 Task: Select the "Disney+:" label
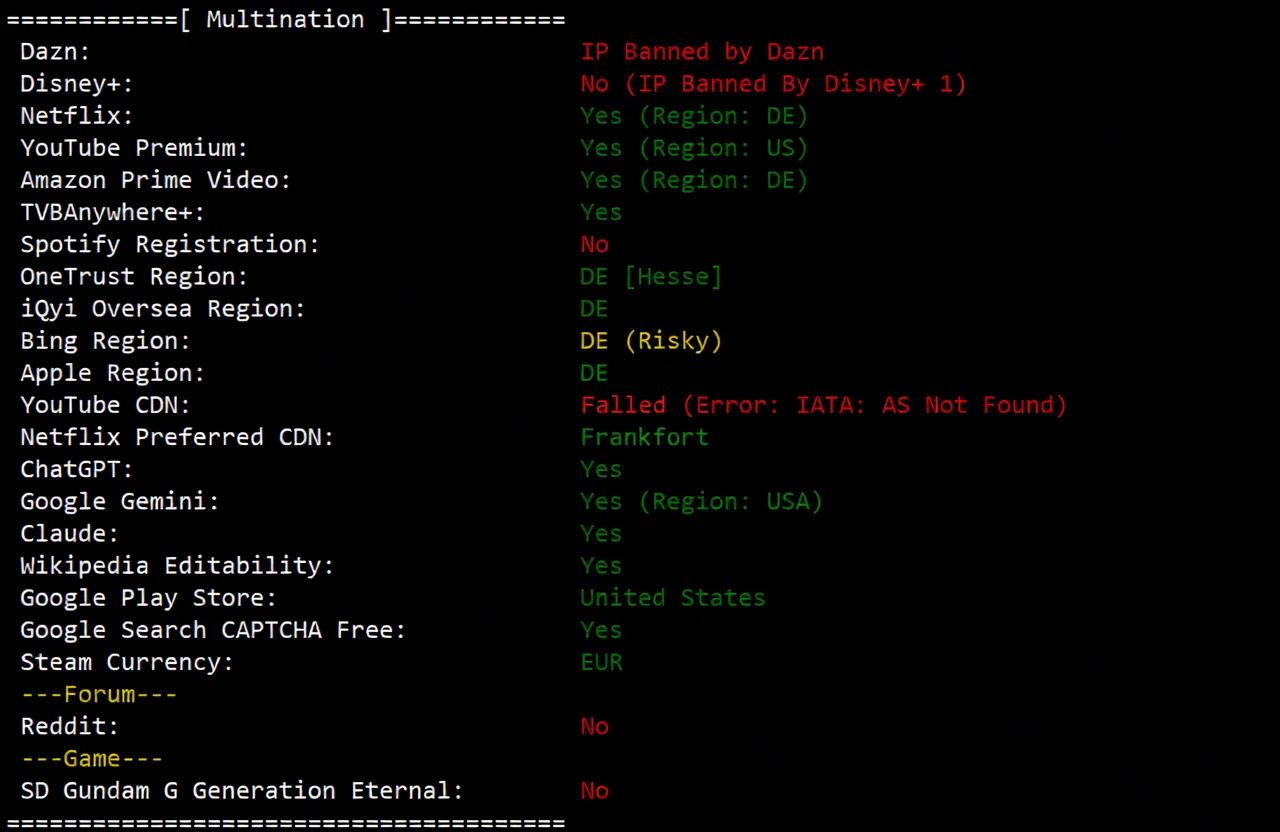point(77,84)
